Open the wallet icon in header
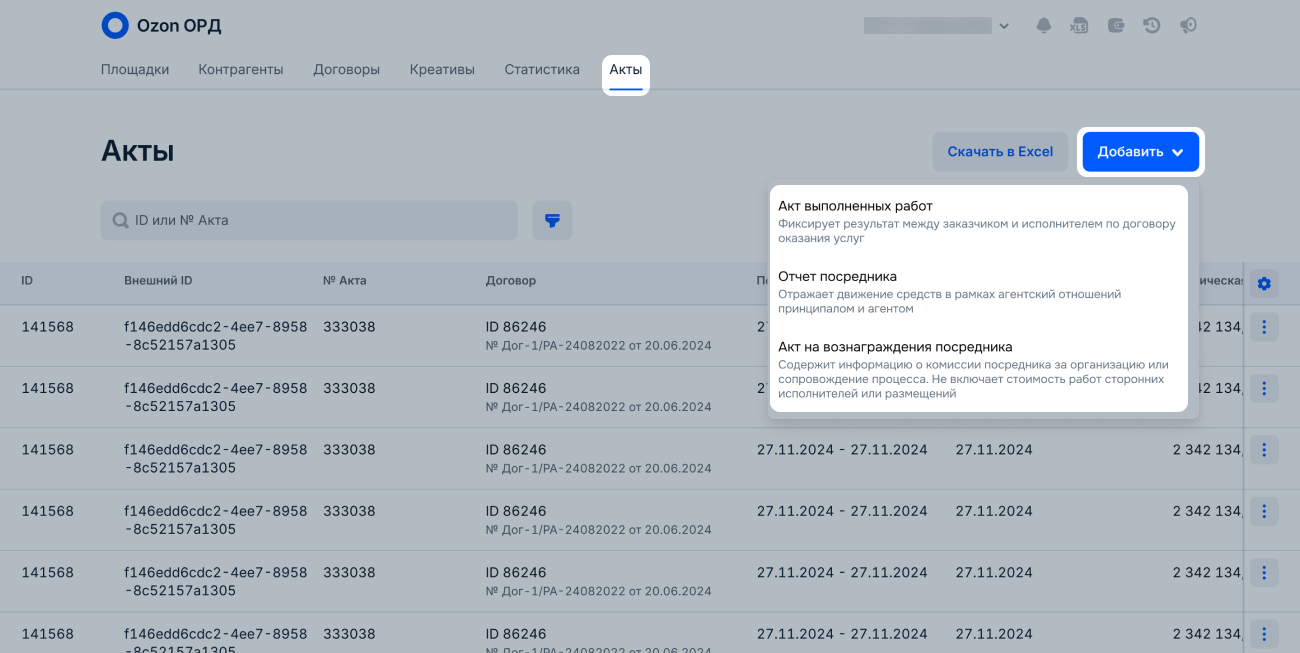1300x653 pixels. pos(1116,26)
